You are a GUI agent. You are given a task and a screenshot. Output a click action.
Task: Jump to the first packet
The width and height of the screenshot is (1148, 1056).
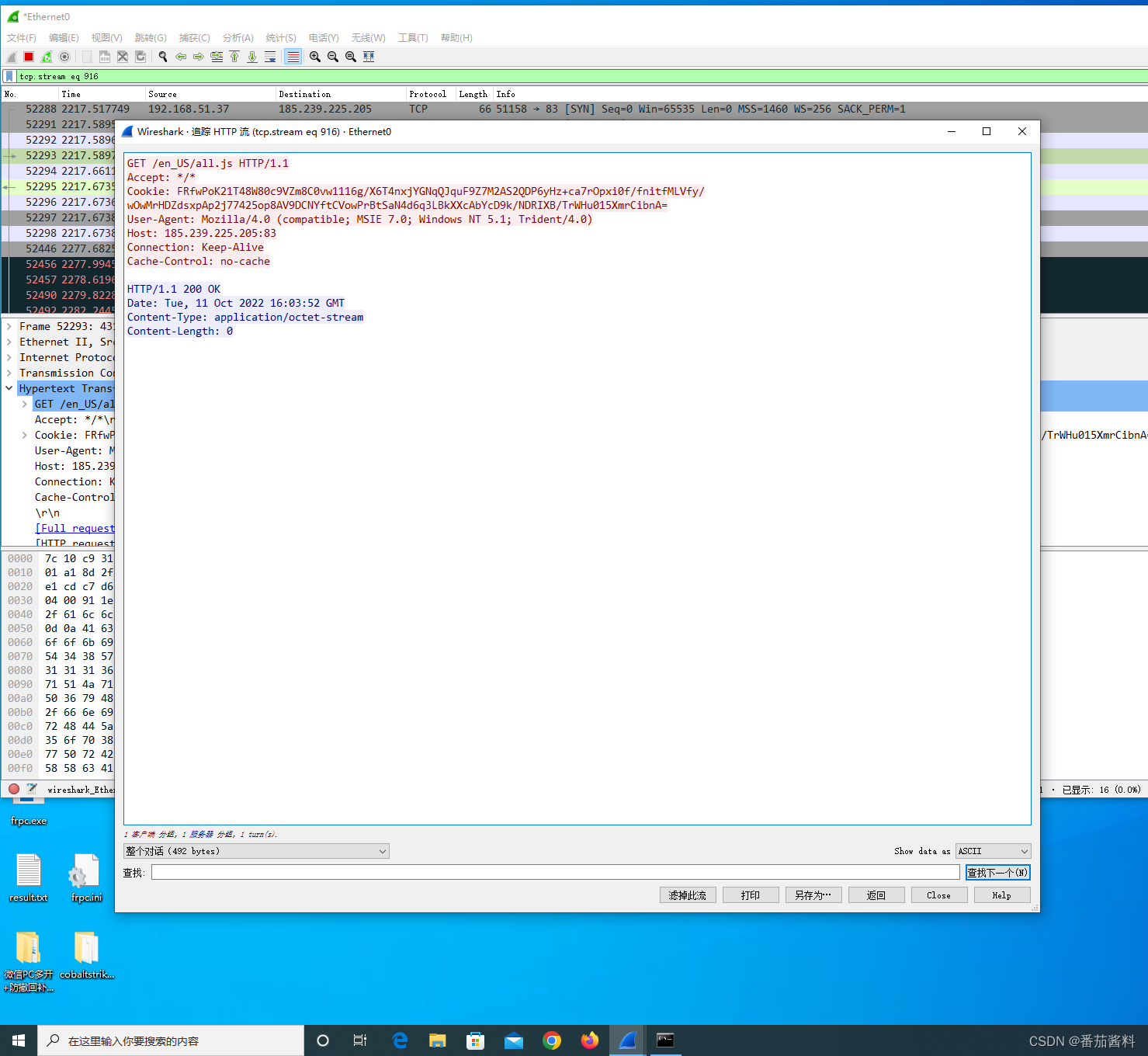pyautogui.click(x=234, y=57)
